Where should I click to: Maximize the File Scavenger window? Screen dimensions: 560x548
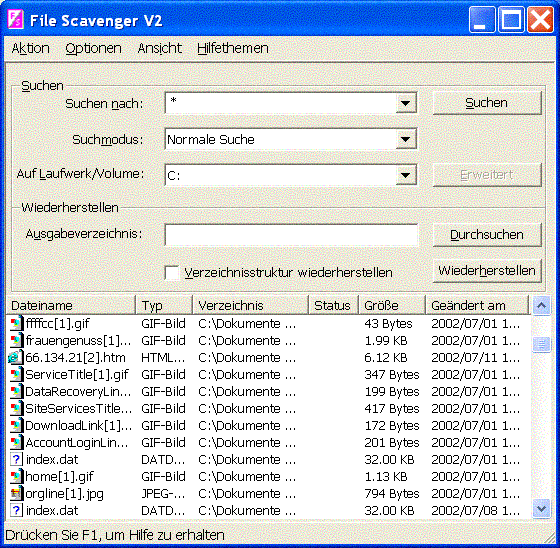511,20
